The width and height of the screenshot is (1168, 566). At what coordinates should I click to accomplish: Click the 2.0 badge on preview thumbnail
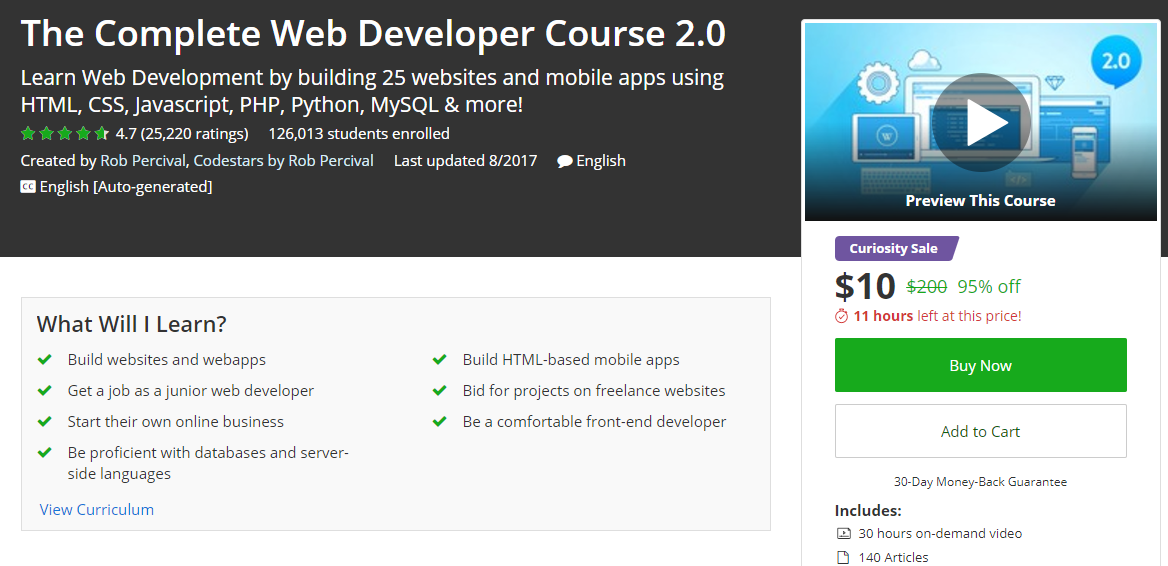(x=1116, y=61)
